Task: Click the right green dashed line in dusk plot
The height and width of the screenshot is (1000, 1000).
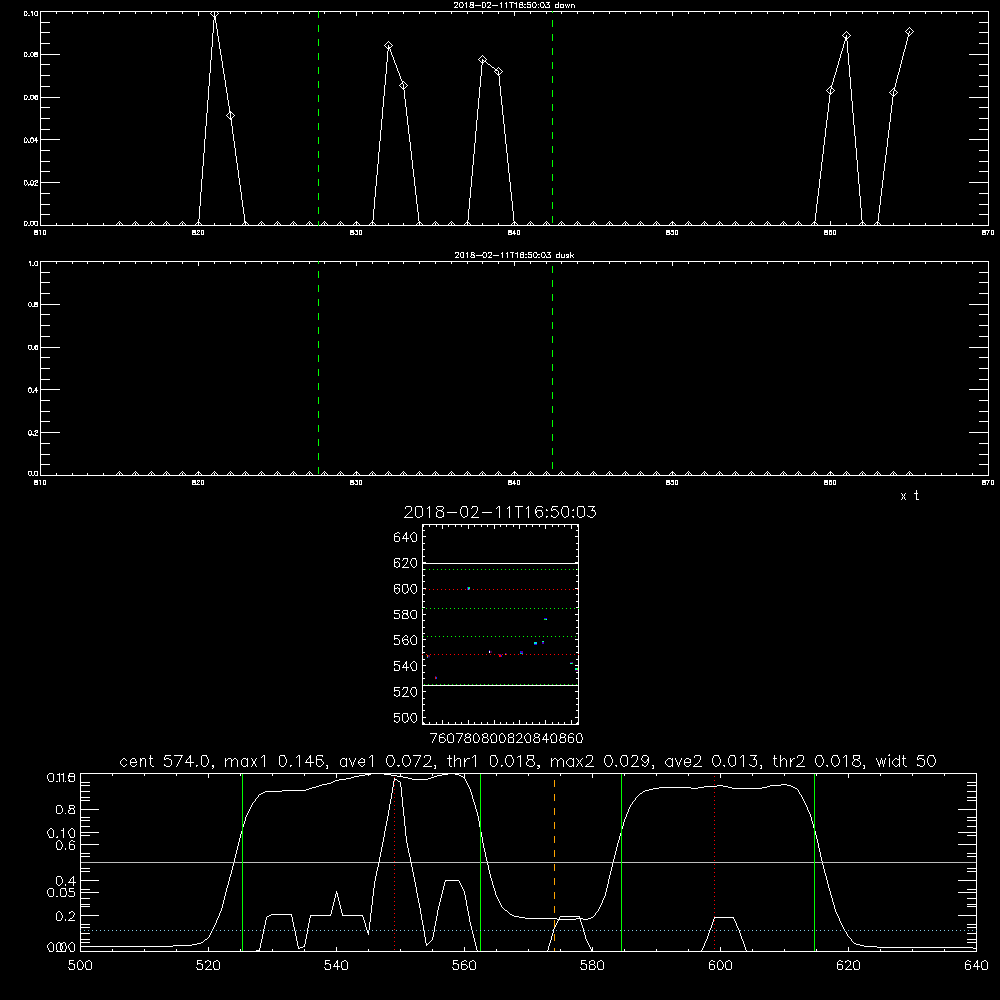Action: tap(552, 368)
